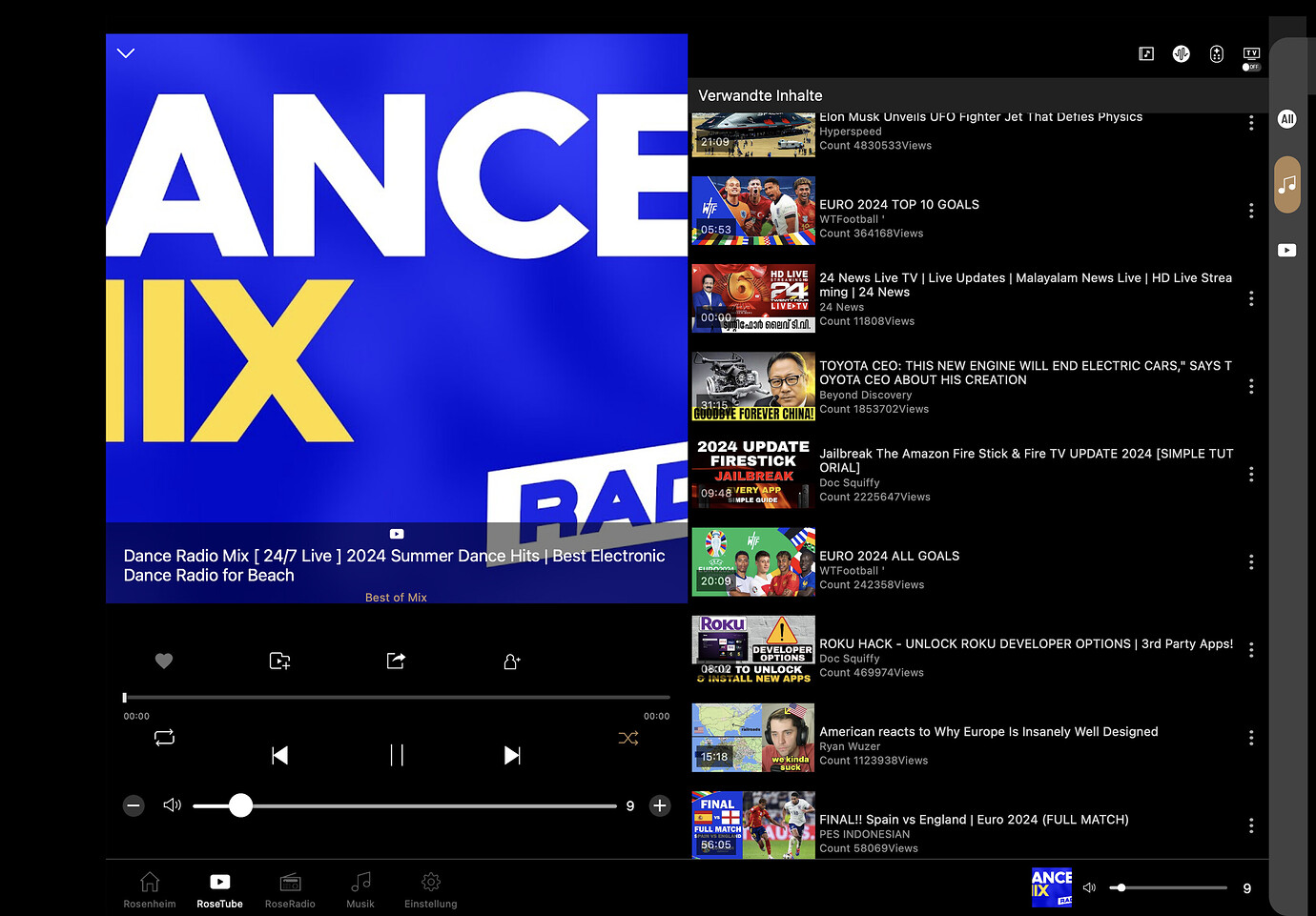
Task: Play EURO 2024 TOP 10 GOALS thumbnail
Action: 753,211
